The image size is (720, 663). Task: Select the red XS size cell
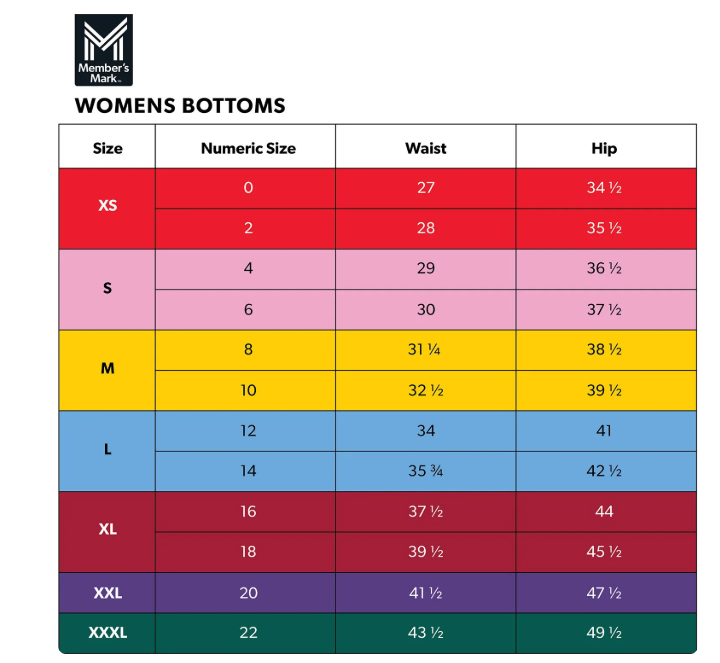point(107,206)
